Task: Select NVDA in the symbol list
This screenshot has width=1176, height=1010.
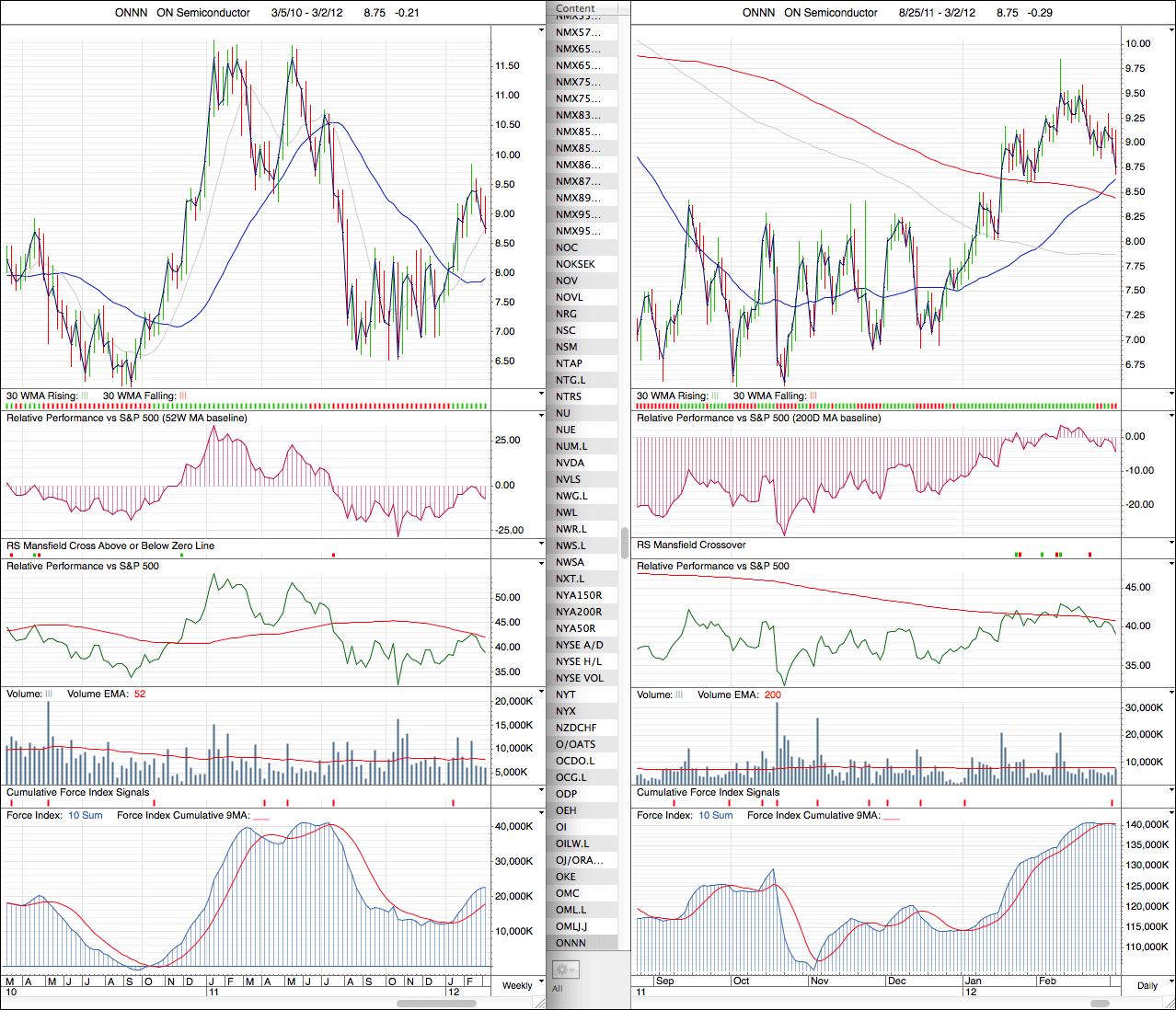Action: (571, 463)
